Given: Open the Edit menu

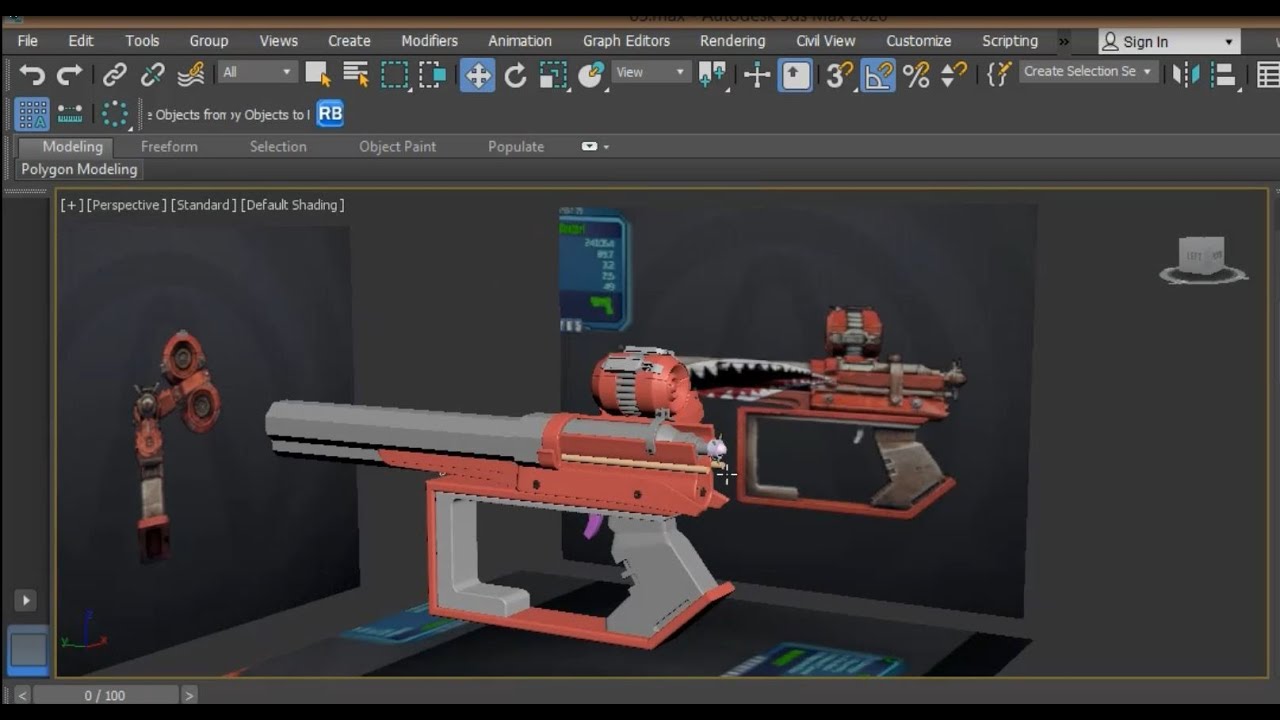Looking at the screenshot, I should click(x=81, y=41).
